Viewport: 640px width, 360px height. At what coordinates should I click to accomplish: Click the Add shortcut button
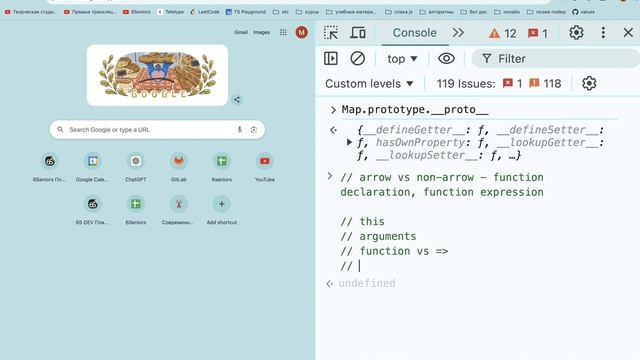[x=222, y=210]
